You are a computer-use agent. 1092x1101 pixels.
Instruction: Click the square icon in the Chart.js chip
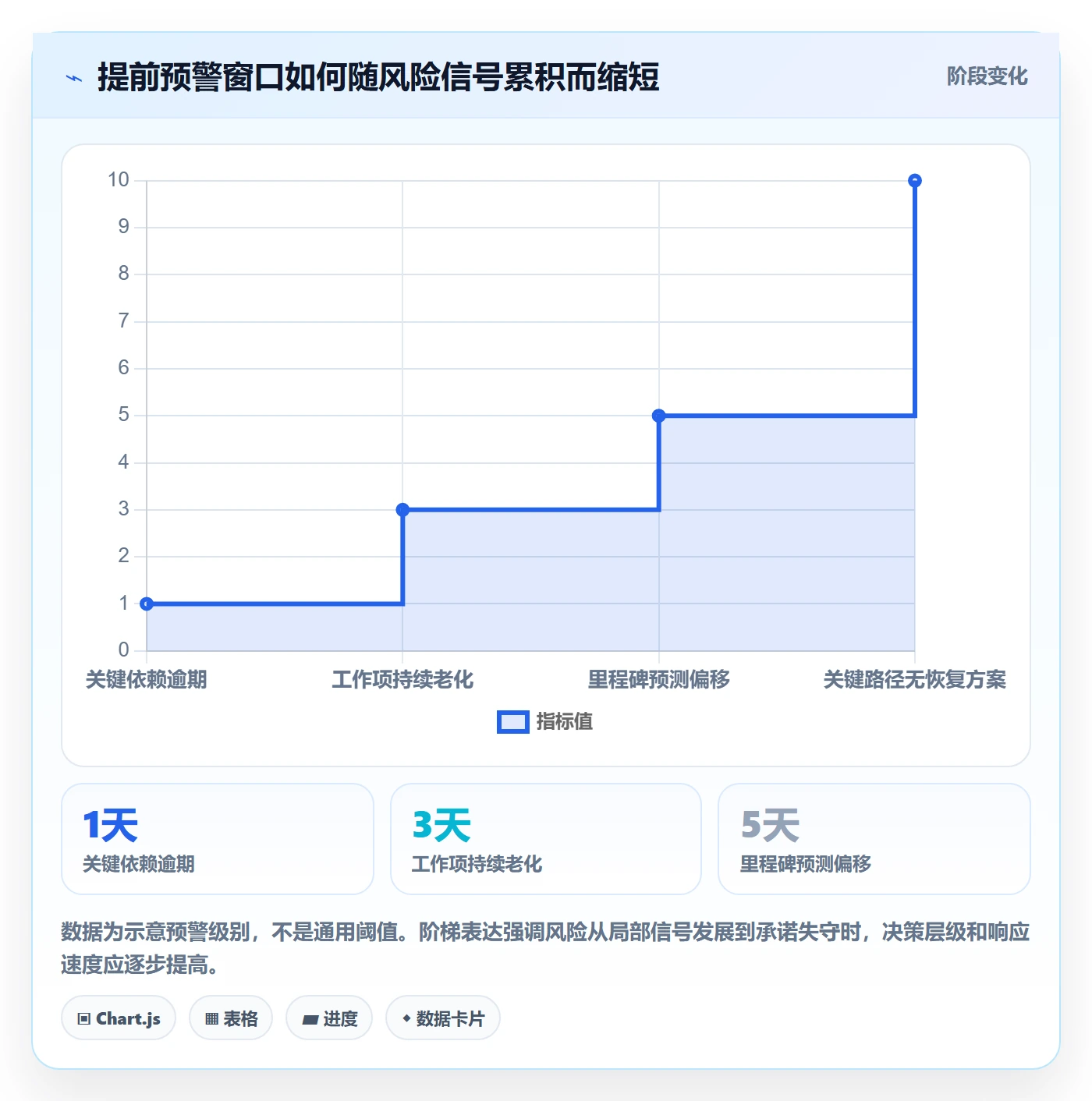click(x=84, y=1018)
